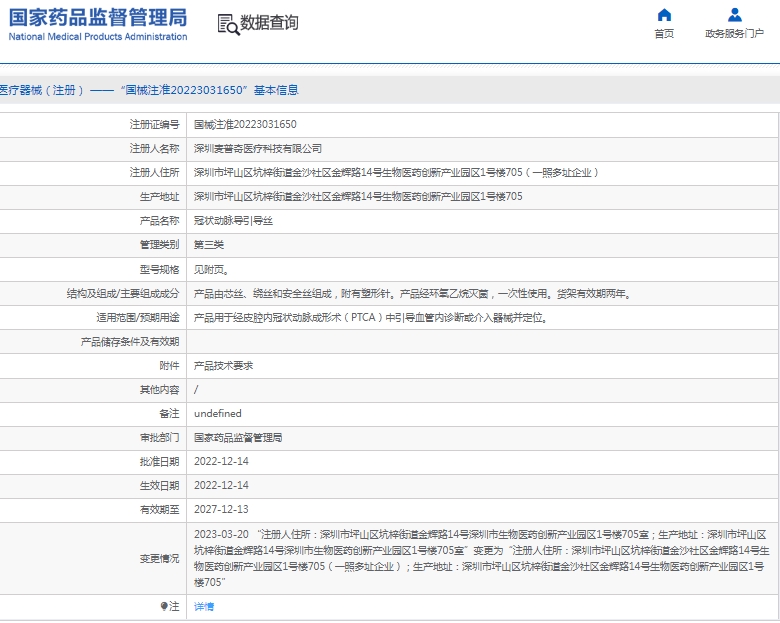This screenshot has width=780, height=623.
Task: Click the bullet icon beside 注 label
Action: (164, 606)
